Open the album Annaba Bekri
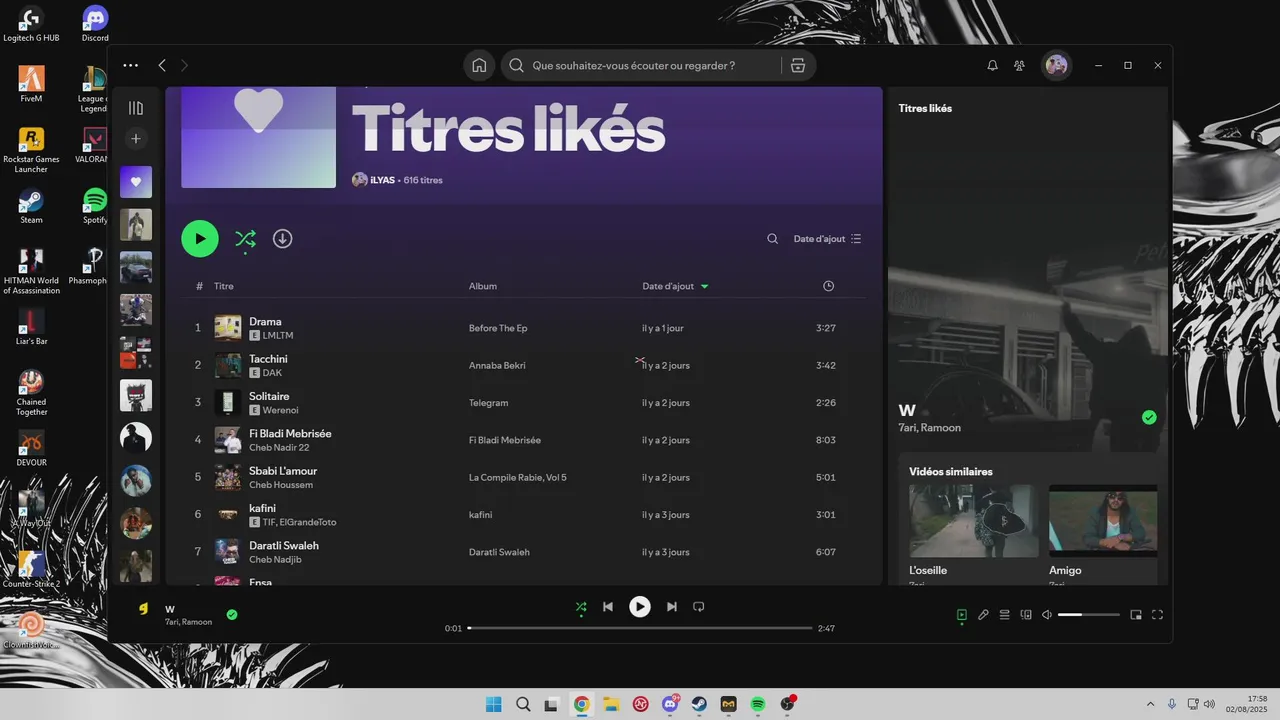The width and height of the screenshot is (1280, 720). click(x=497, y=365)
